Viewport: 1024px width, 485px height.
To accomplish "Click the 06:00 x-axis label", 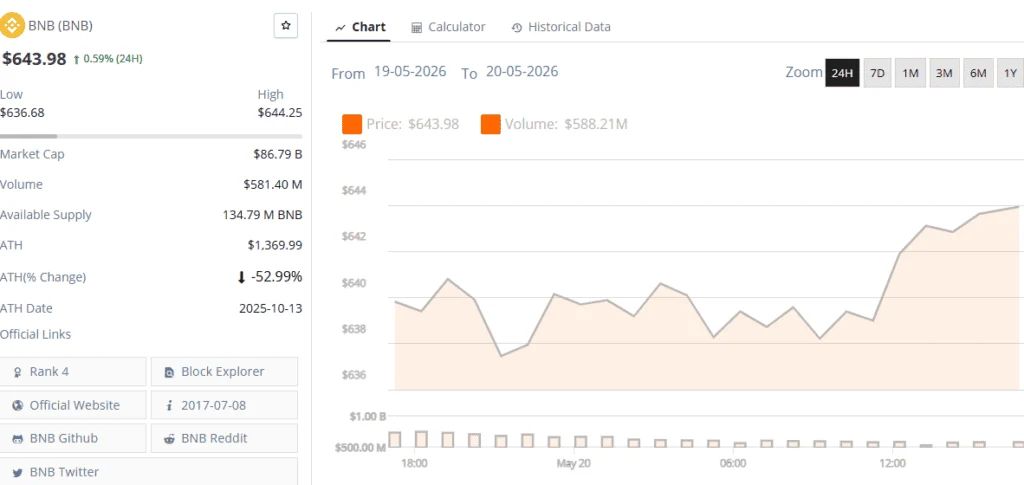I will tap(733, 463).
